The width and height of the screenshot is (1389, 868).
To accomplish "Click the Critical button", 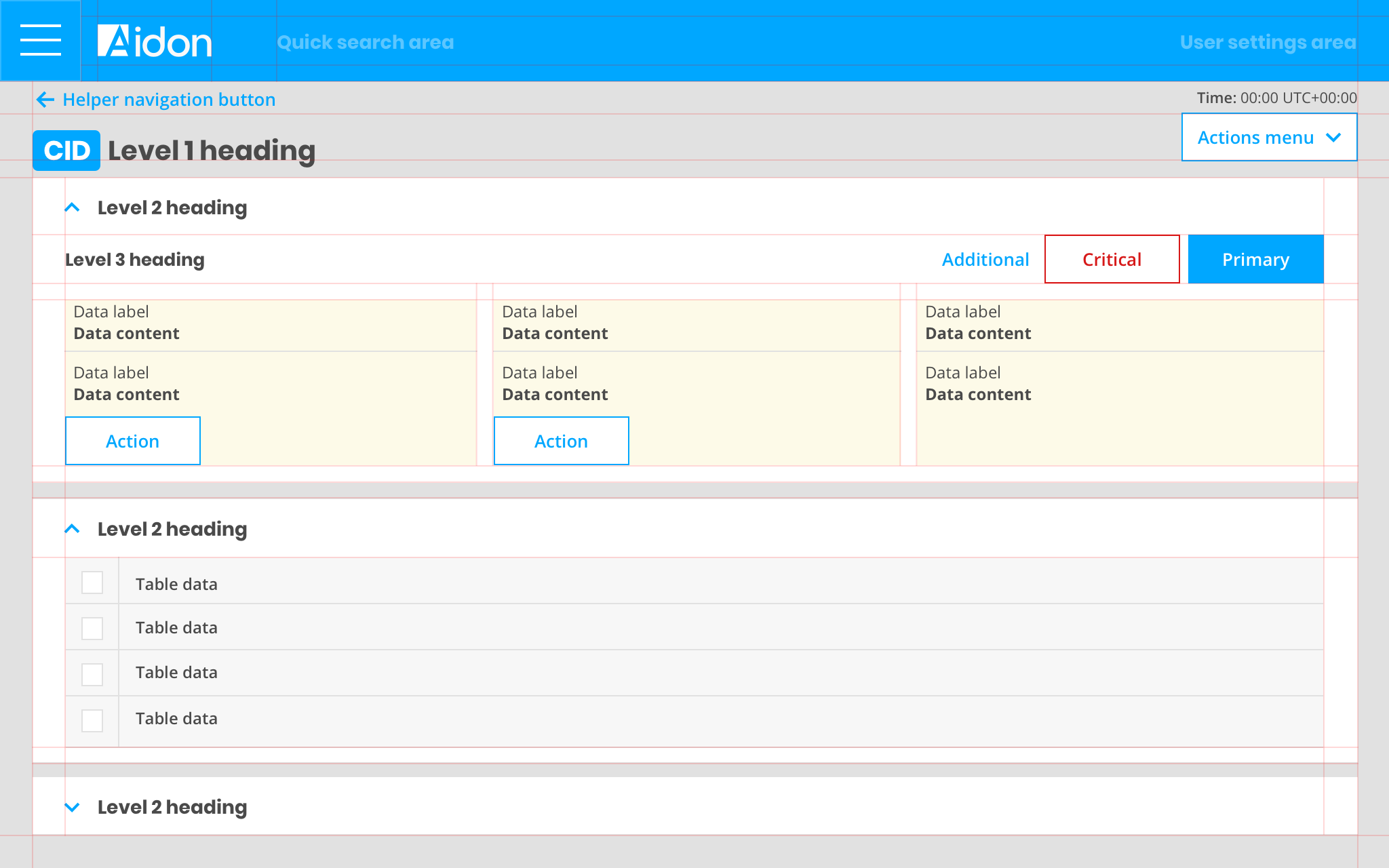I will 1112,259.
